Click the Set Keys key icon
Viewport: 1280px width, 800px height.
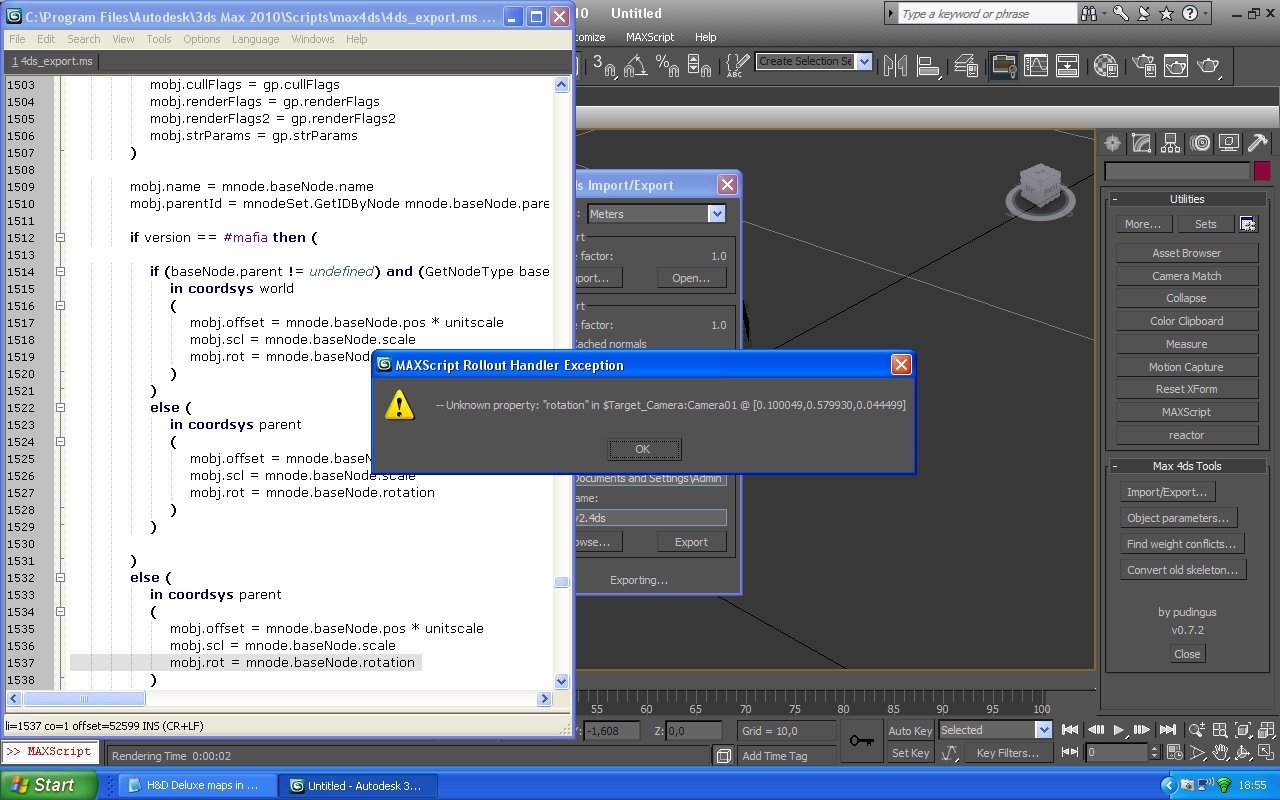tap(861, 741)
